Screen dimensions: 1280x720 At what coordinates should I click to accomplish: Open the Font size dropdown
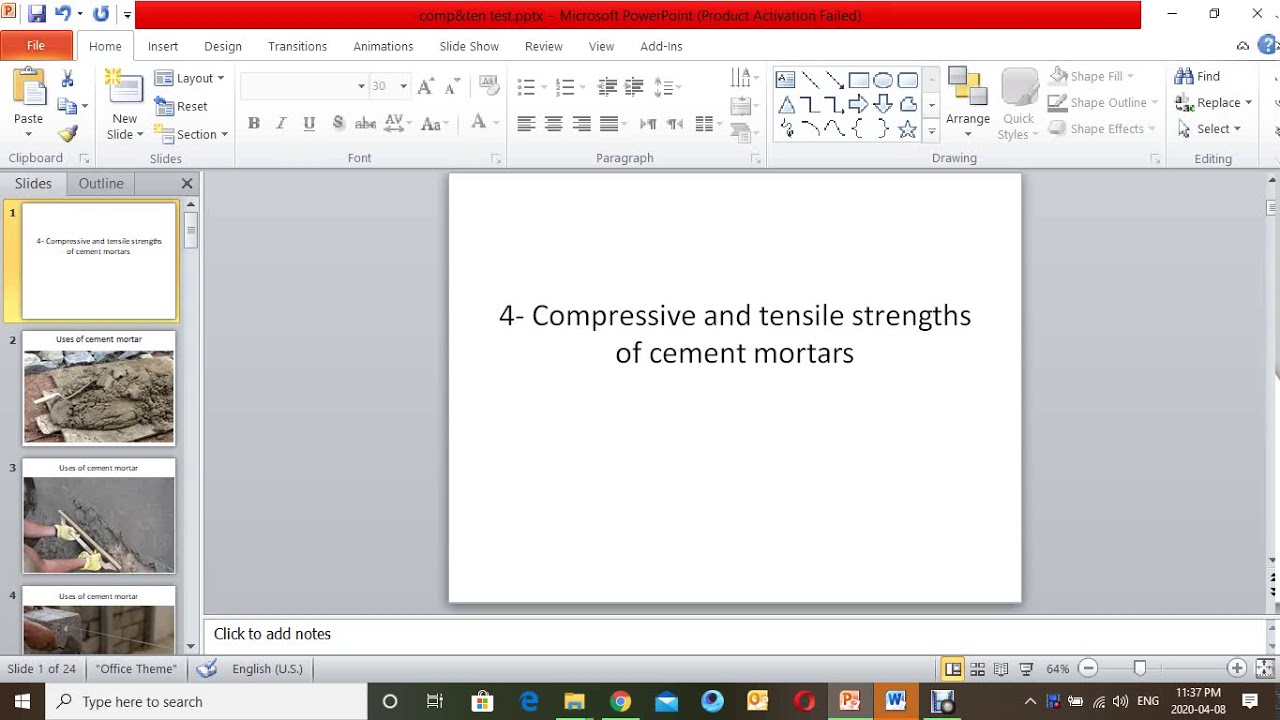(403, 86)
